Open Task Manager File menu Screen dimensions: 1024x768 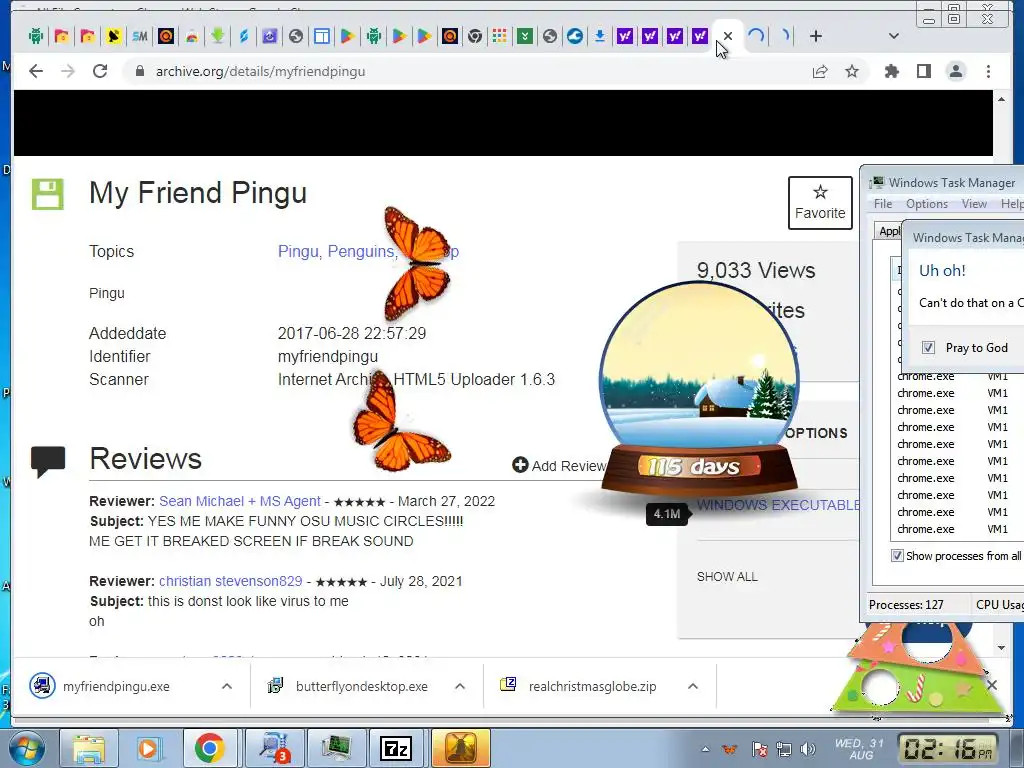(x=883, y=204)
